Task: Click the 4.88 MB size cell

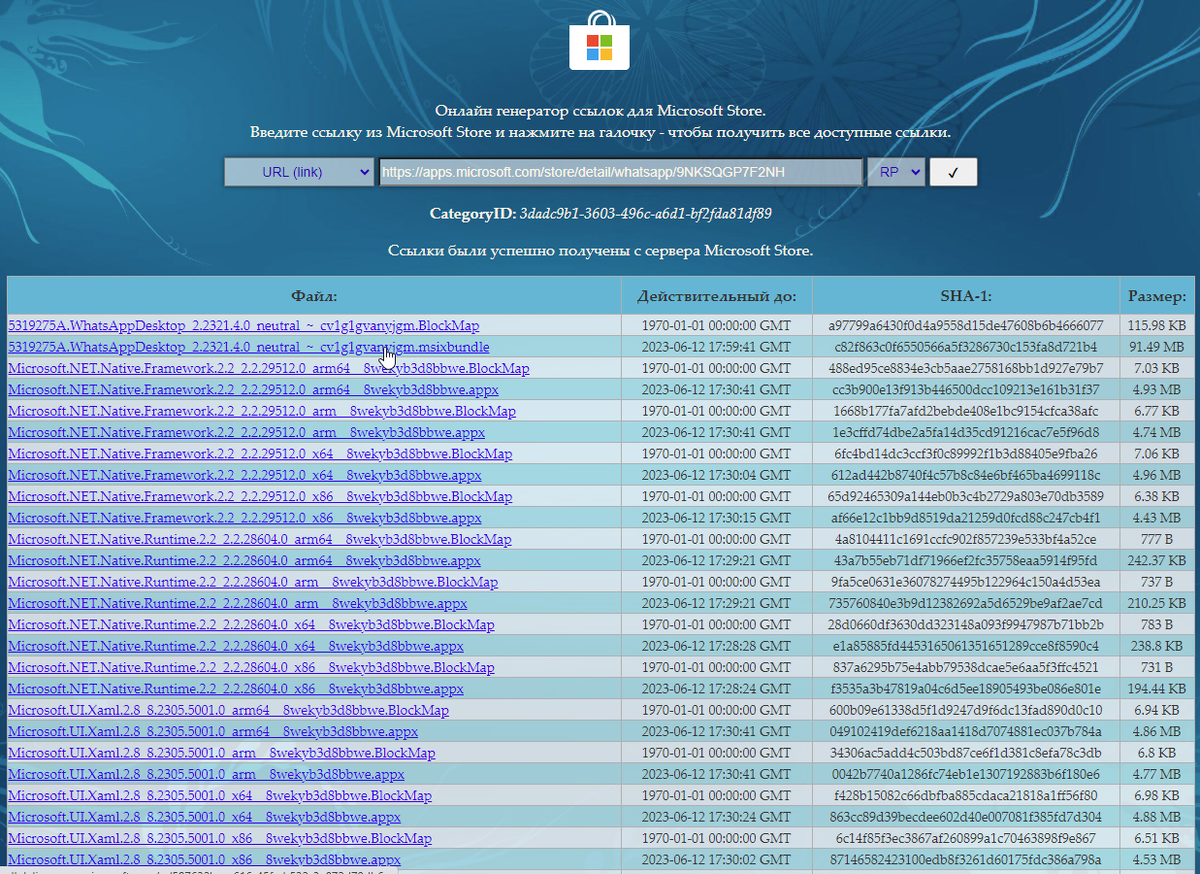Action: point(1157,817)
